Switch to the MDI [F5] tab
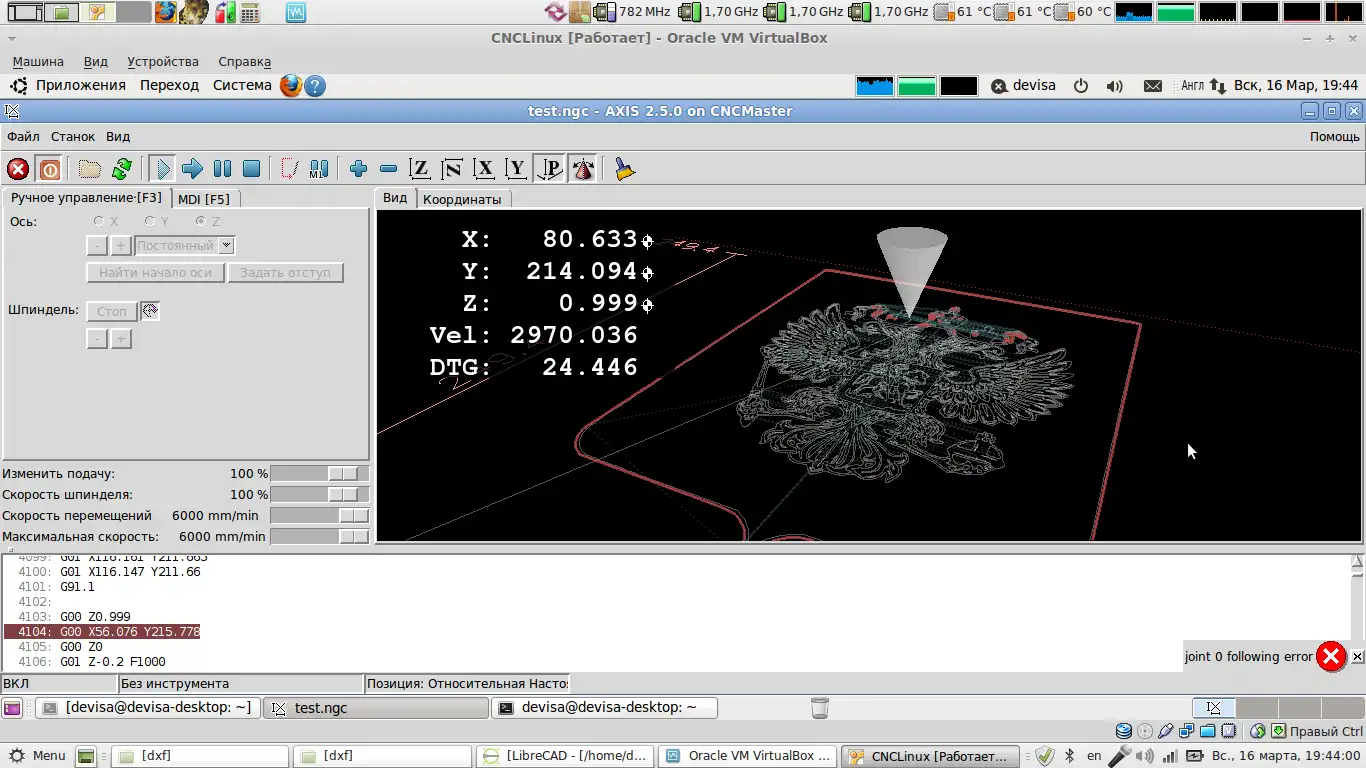1366x768 pixels. pos(203,199)
